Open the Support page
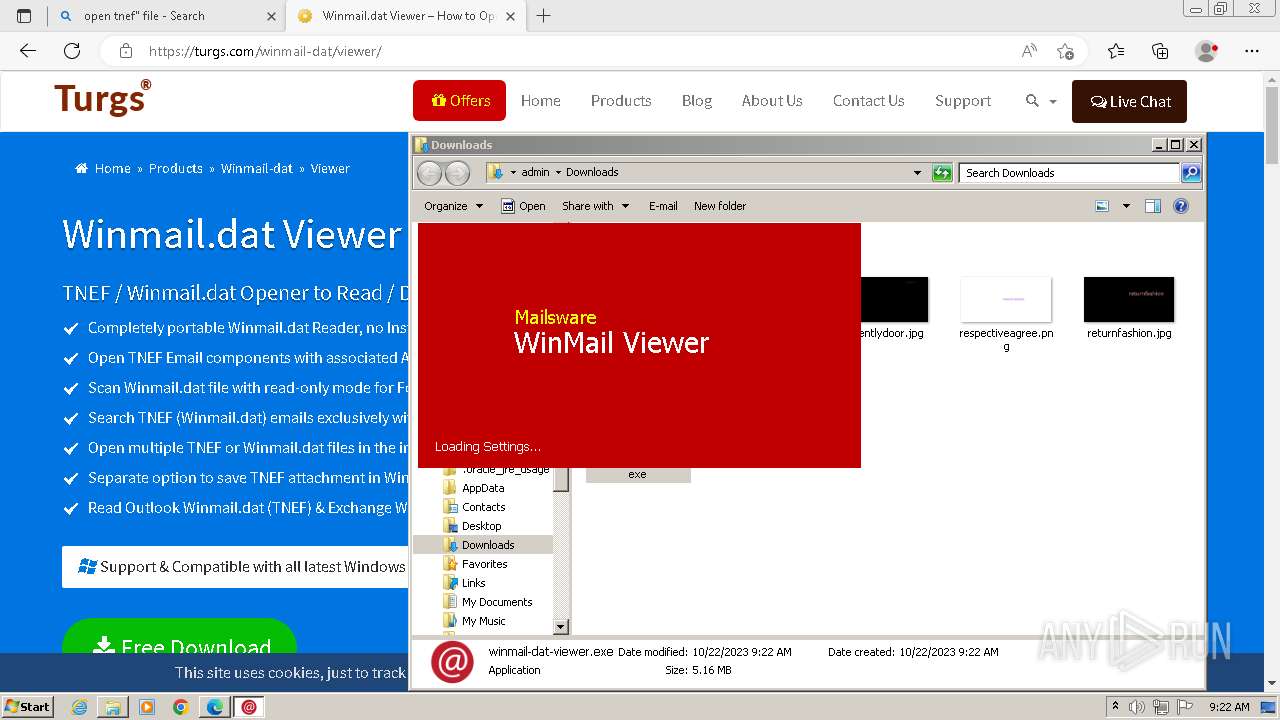Viewport: 1280px width, 720px height. (963, 101)
